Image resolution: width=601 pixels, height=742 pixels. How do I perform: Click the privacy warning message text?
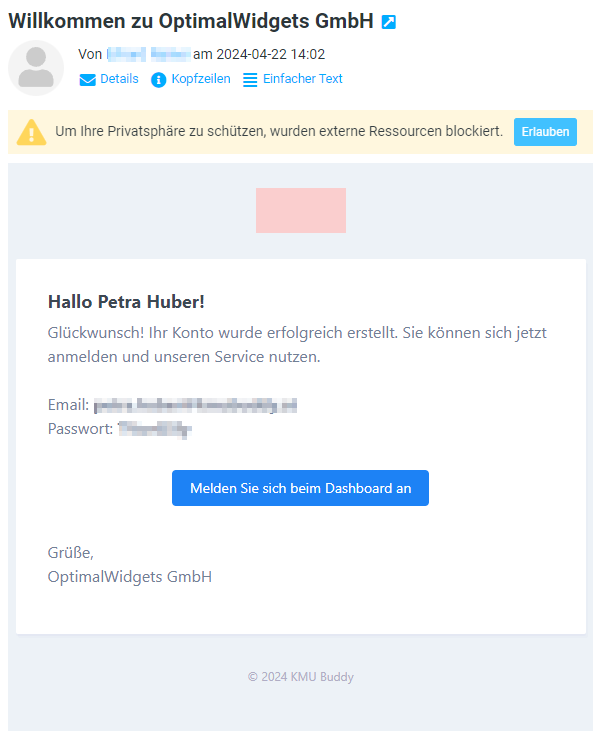(279, 131)
